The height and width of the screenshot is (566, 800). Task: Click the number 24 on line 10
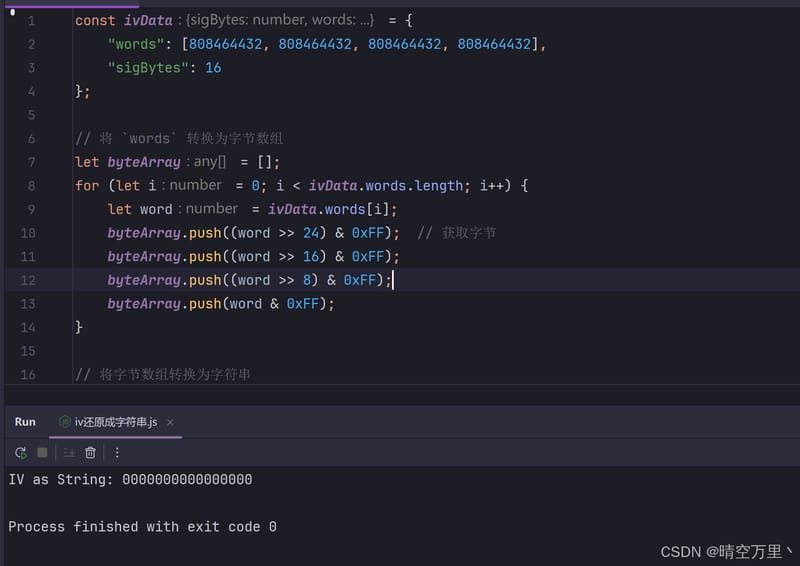(311, 233)
